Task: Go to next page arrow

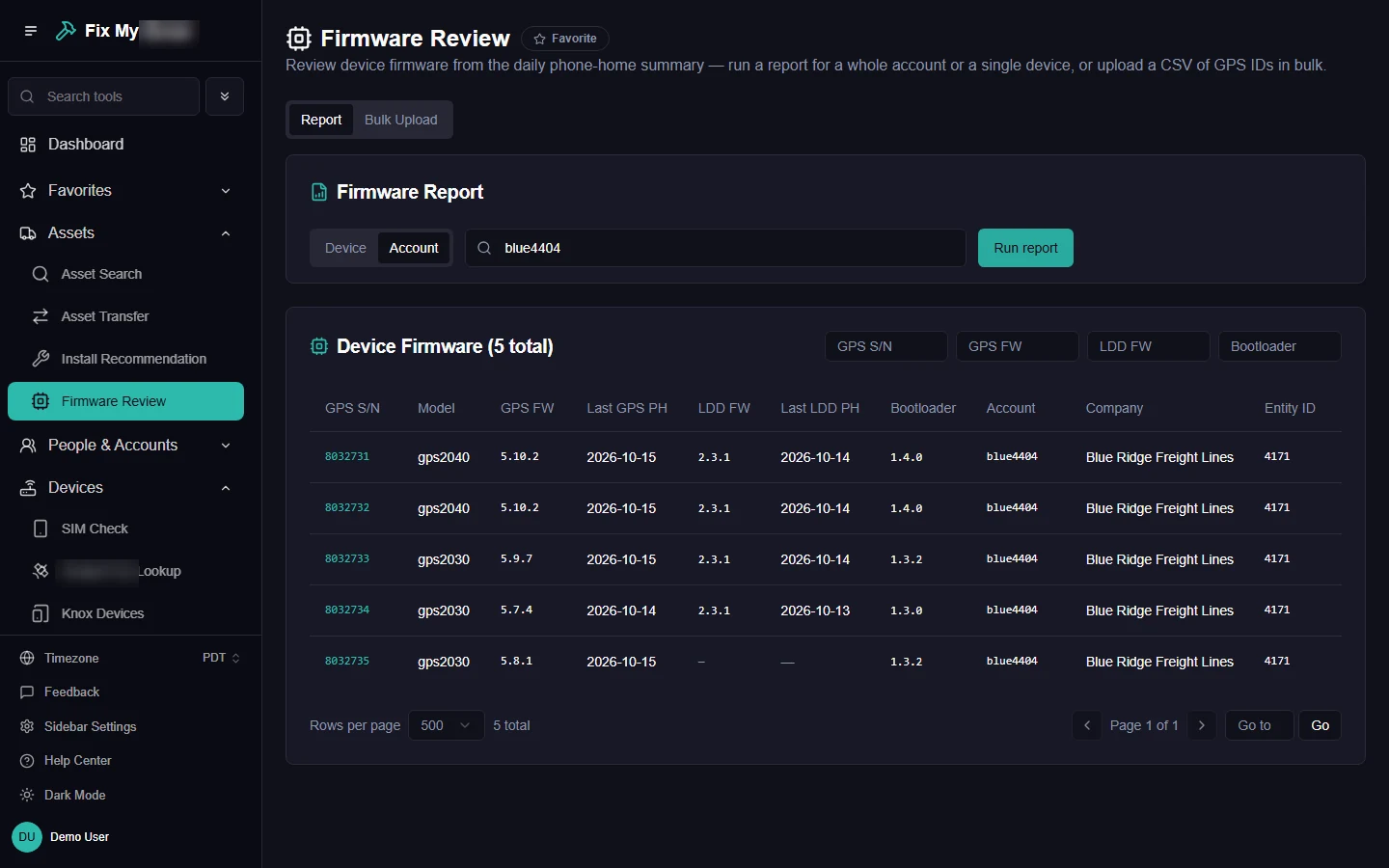Action: (x=1201, y=725)
